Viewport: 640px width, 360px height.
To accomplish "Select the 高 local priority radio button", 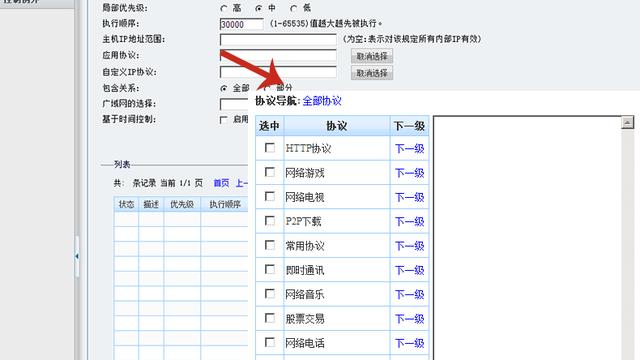I will coord(224,8).
